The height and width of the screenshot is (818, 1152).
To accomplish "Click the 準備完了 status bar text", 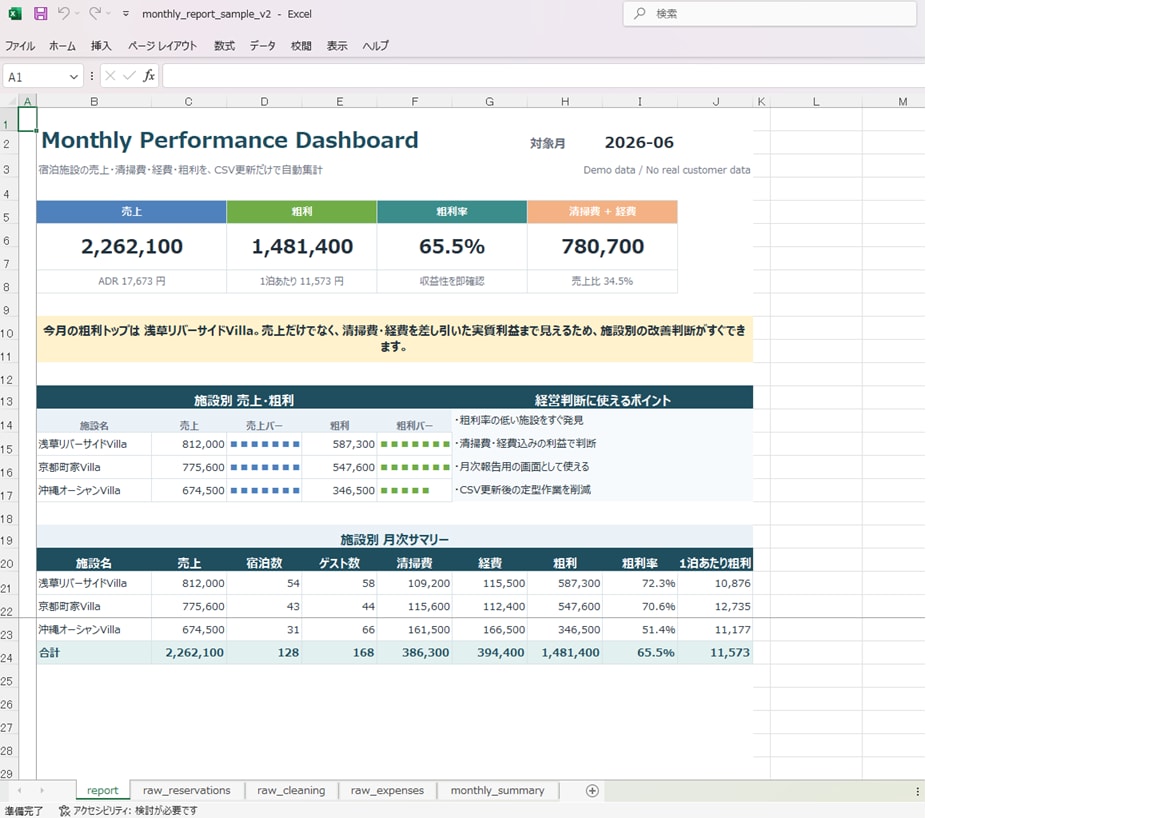I will [24, 811].
